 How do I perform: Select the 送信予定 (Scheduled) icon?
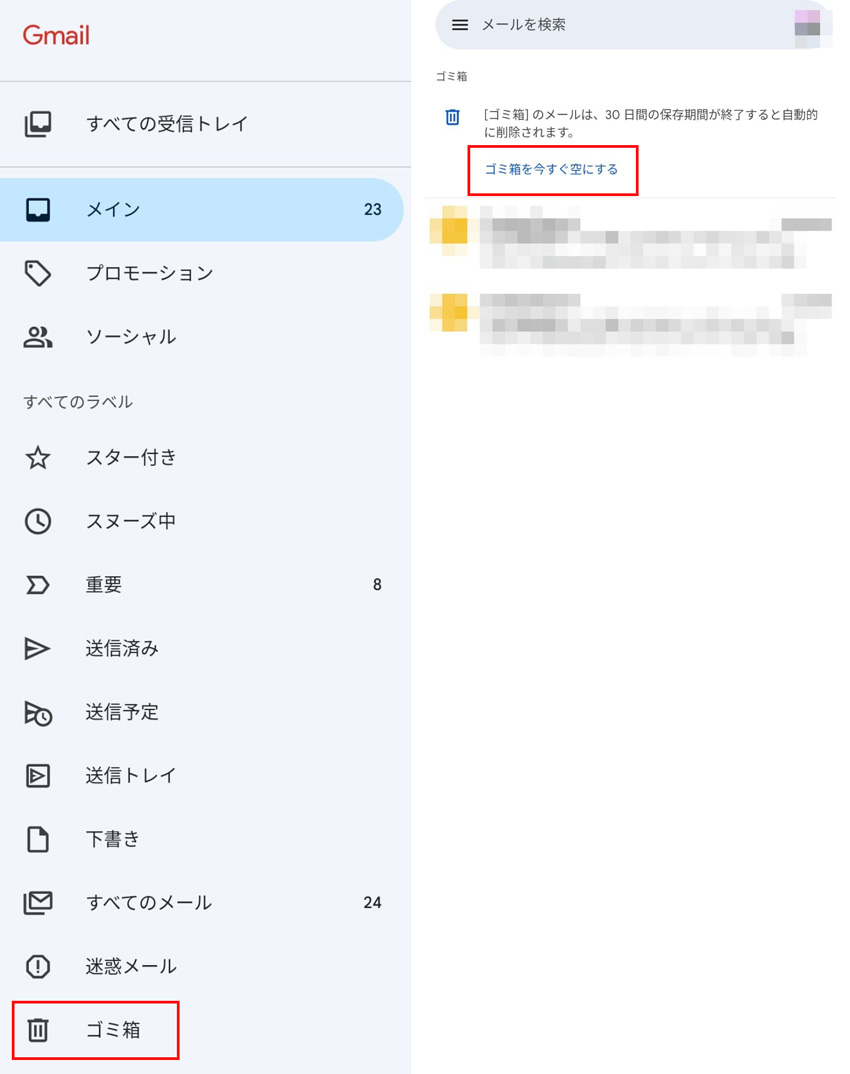tap(38, 712)
